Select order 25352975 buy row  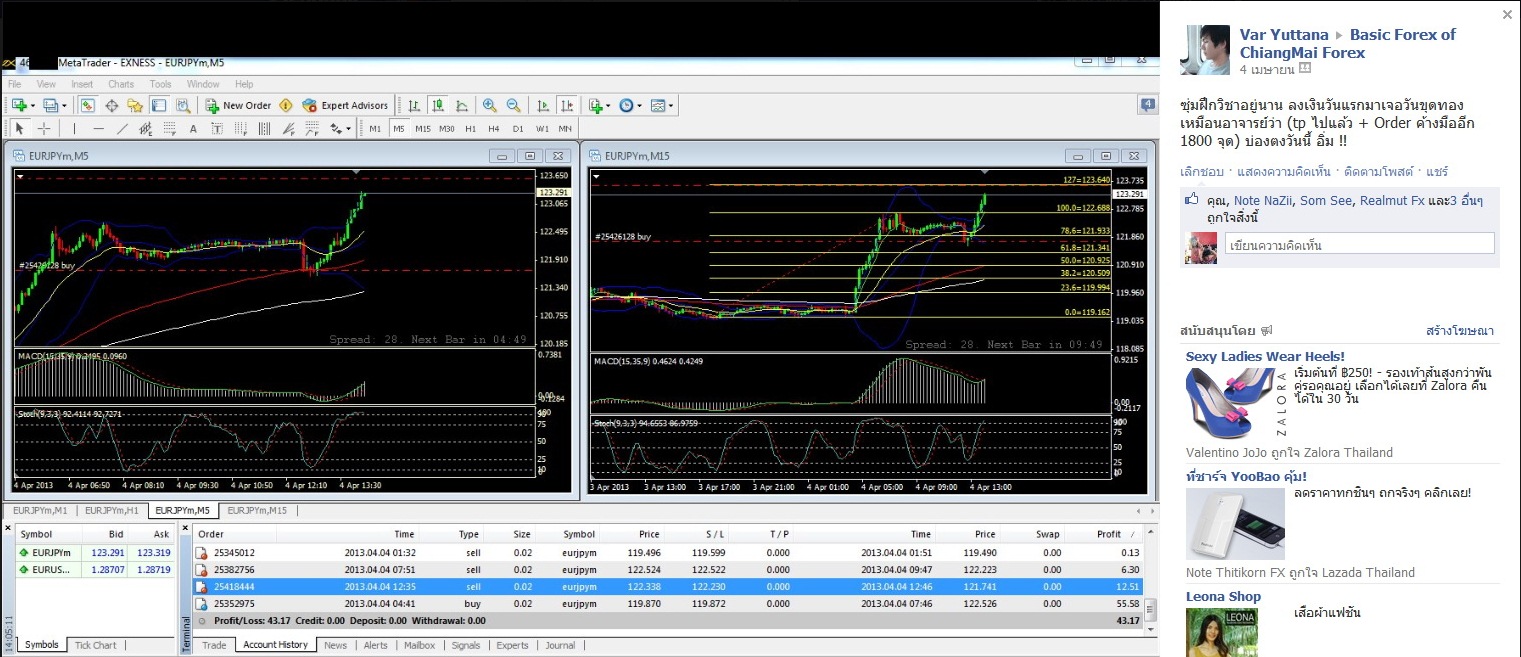tap(670, 603)
